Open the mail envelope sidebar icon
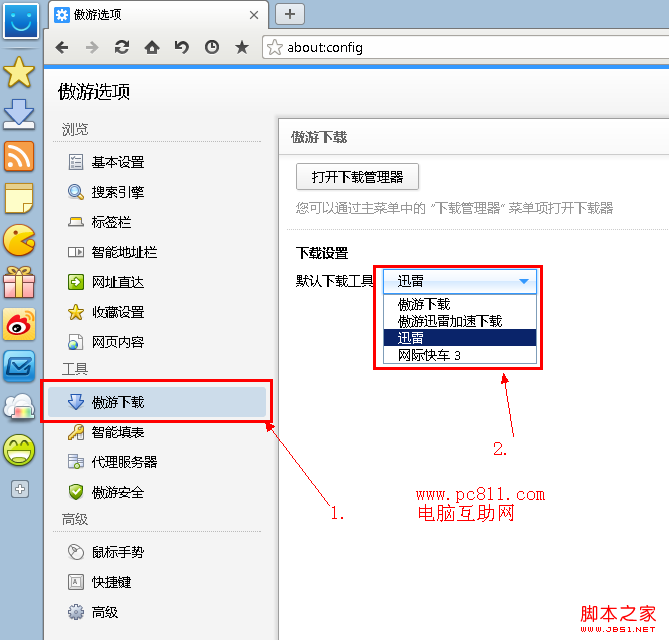This screenshot has height=640, width=669. [19, 366]
